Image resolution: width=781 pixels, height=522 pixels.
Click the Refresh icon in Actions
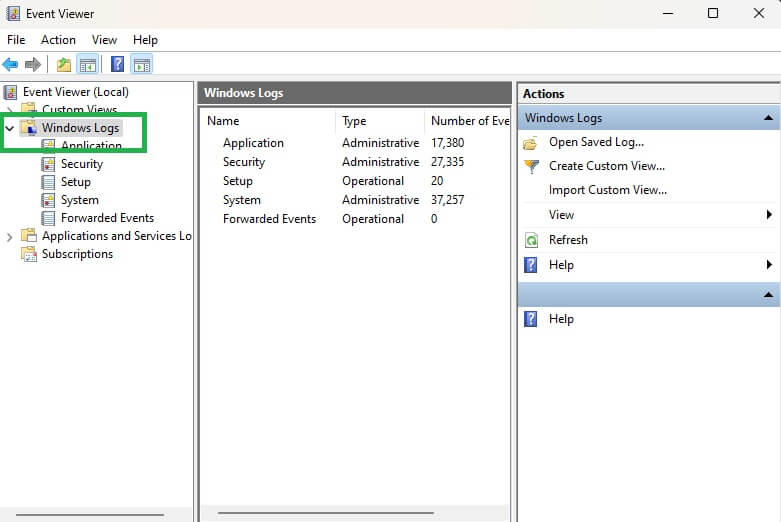[x=531, y=240]
